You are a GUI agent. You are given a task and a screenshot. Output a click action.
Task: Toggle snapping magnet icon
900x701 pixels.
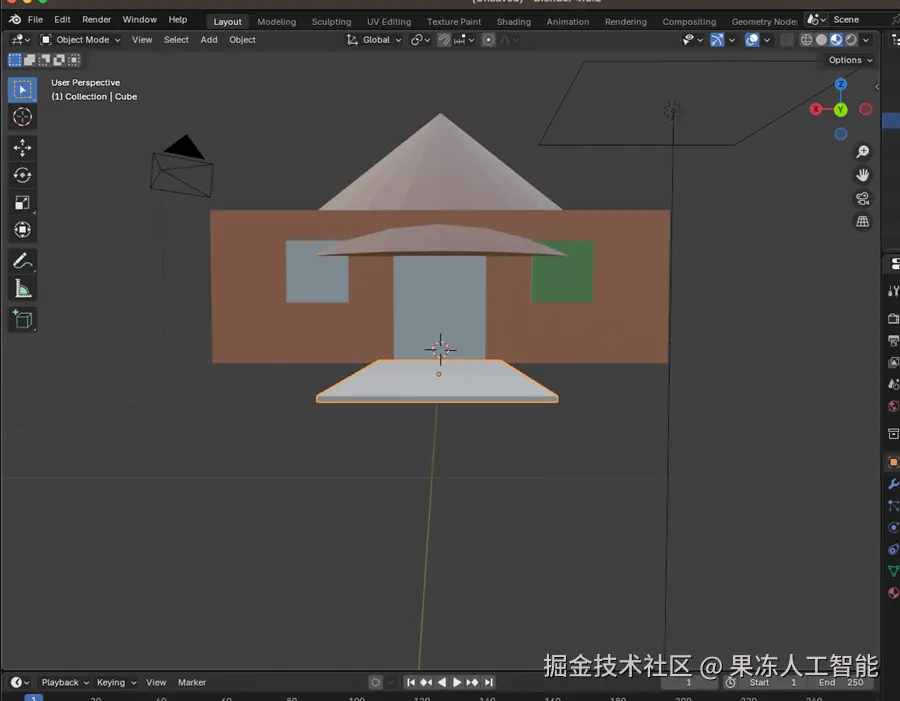coord(444,40)
